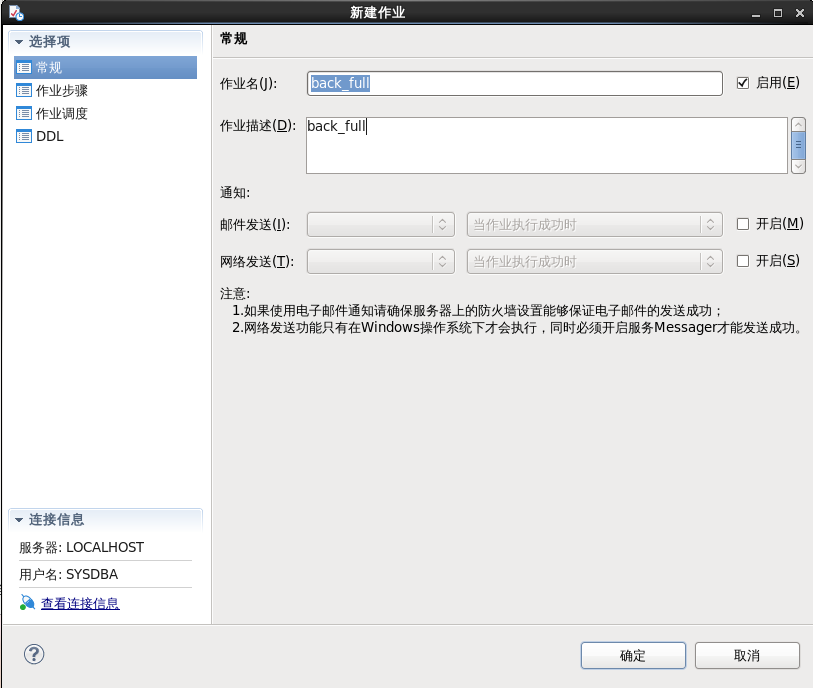Collapse the 连接信息 section
Viewport: 813px width, 688px height.
click(17, 519)
